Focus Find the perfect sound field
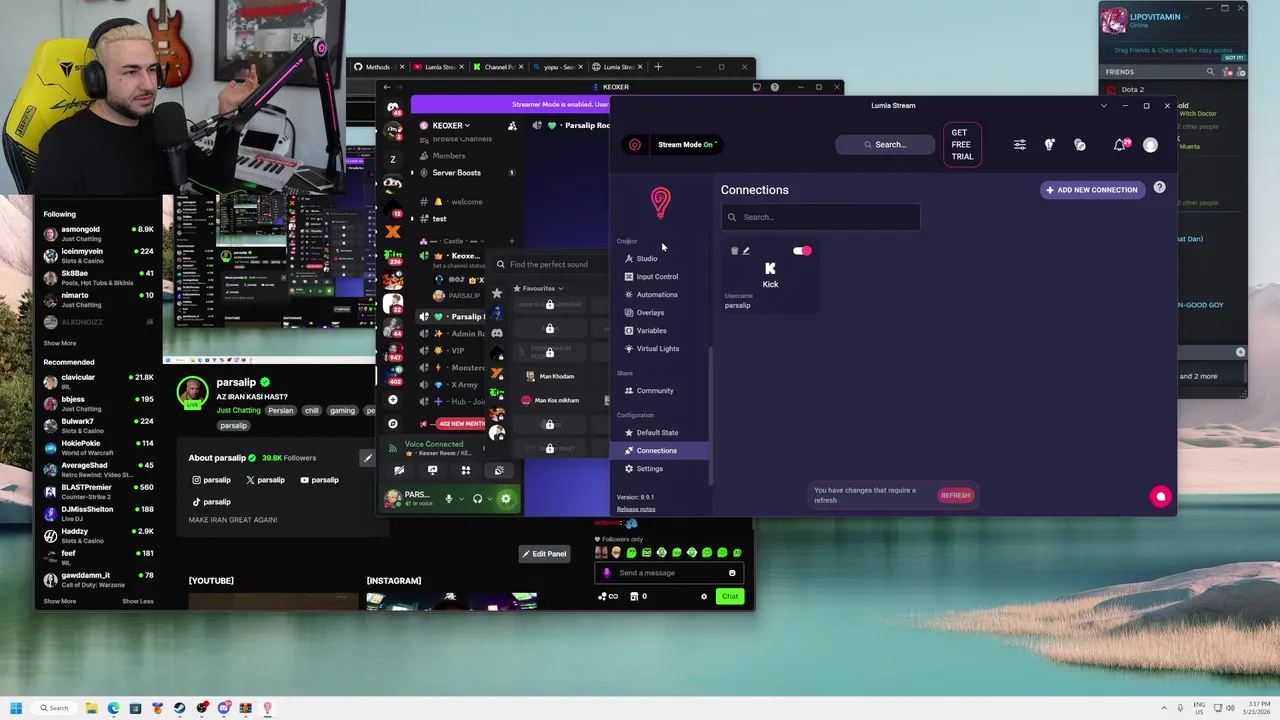1280x720 pixels. 549,265
